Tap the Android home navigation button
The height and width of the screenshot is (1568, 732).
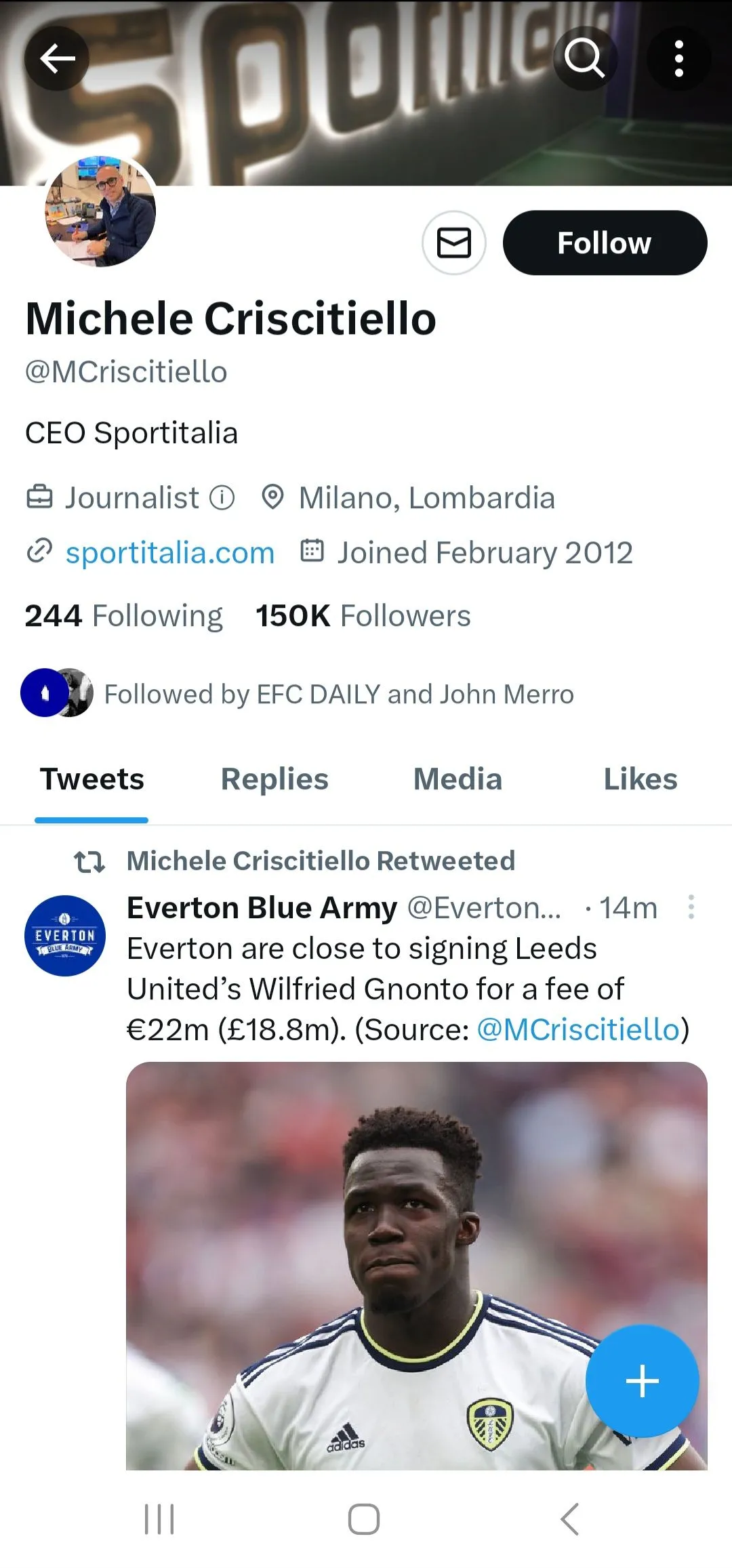click(364, 1519)
